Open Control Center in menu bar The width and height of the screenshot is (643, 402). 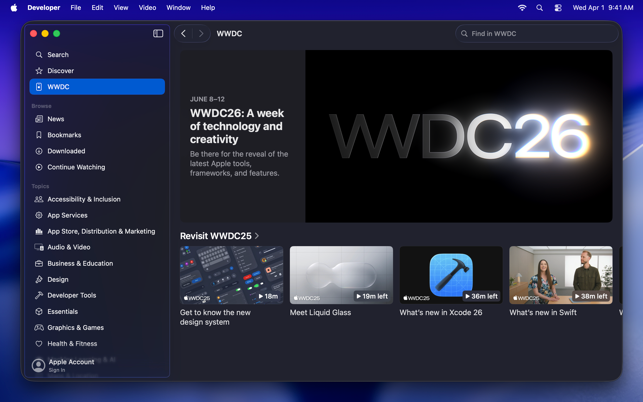tap(558, 8)
